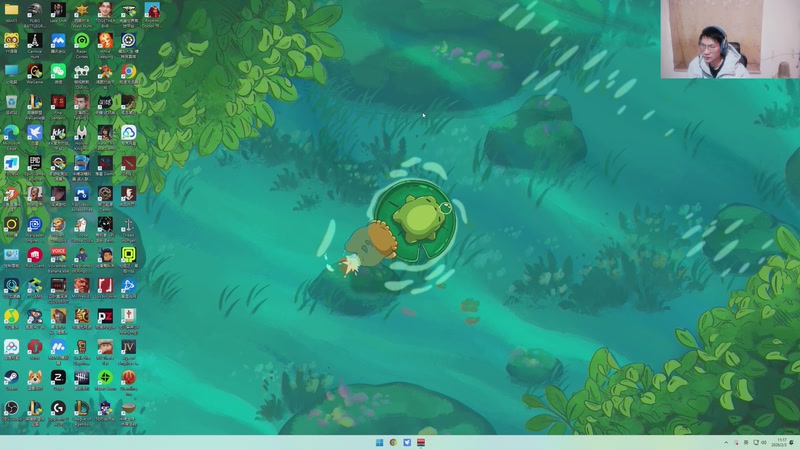Launch Microsoft Edge desktop shortcut
This screenshot has height=450, width=800.
[x=11, y=132]
